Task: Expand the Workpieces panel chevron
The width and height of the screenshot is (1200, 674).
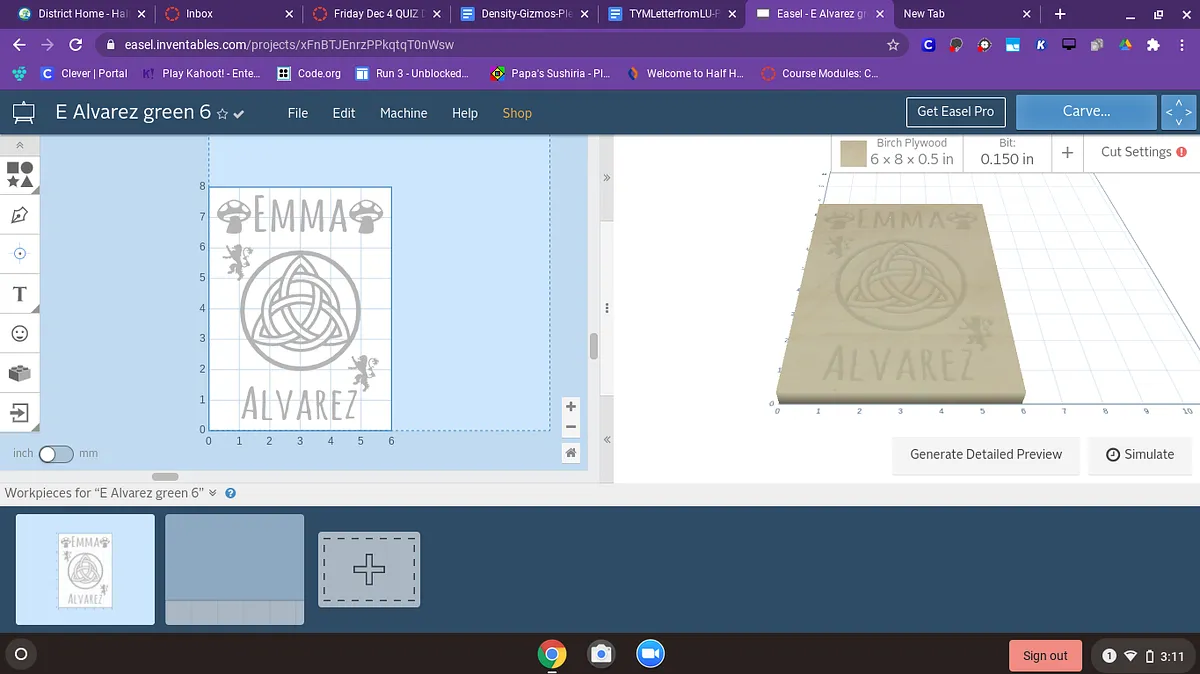Action: pos(213,493)
